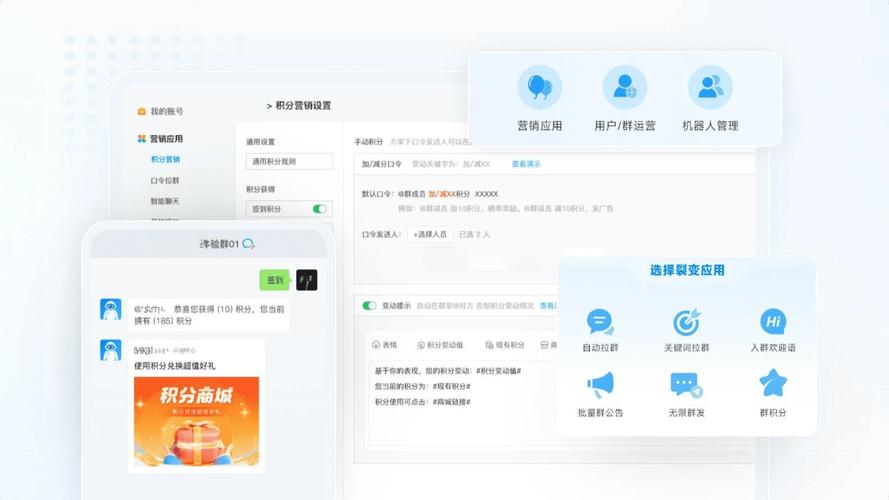Click the 加/减积分口令 label
Image resolution: width=889 pixels, height=500 pixels.
tap(382, 164)
